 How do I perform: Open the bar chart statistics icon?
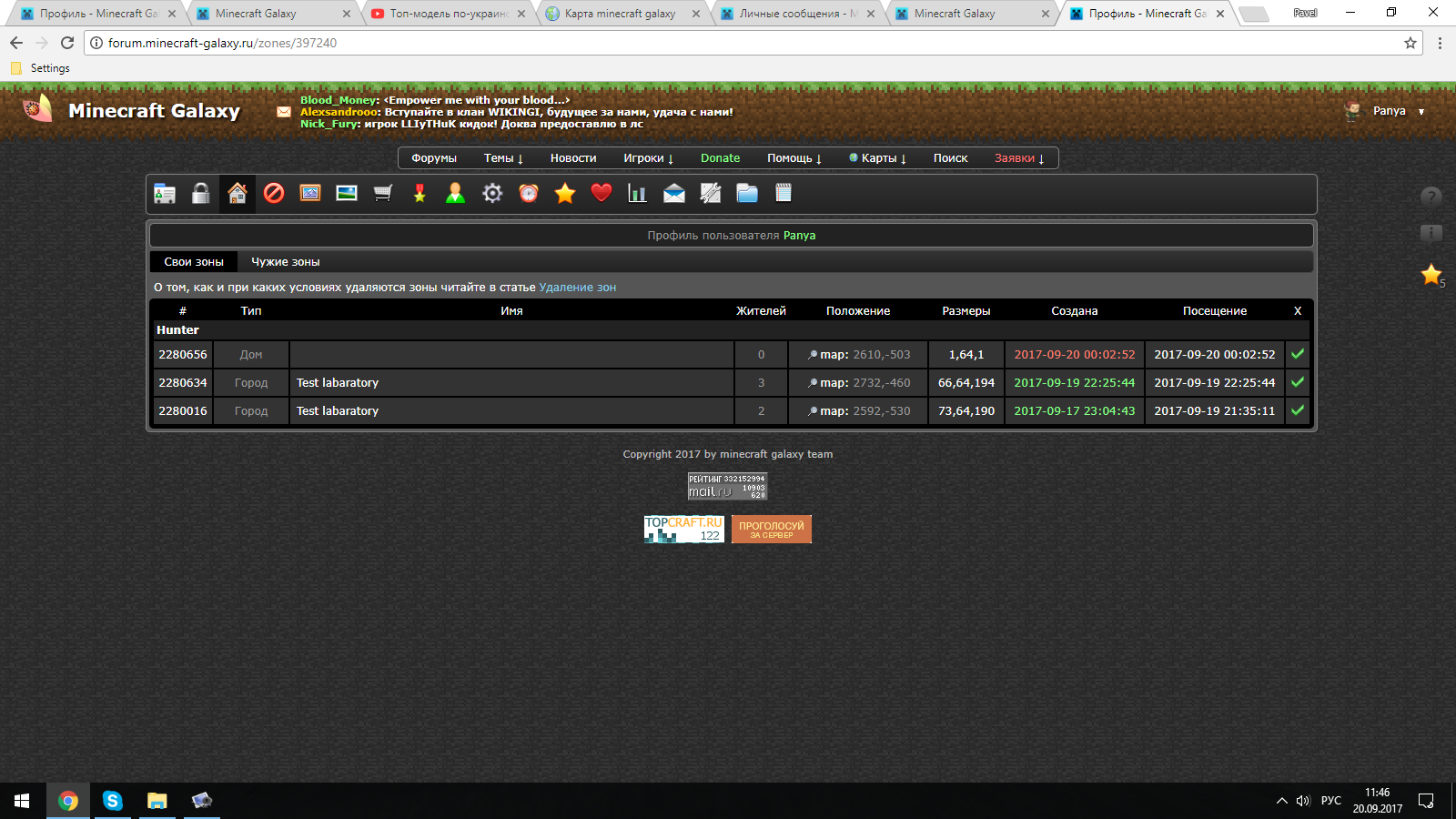pyautogui.click(x=637, y=193)
